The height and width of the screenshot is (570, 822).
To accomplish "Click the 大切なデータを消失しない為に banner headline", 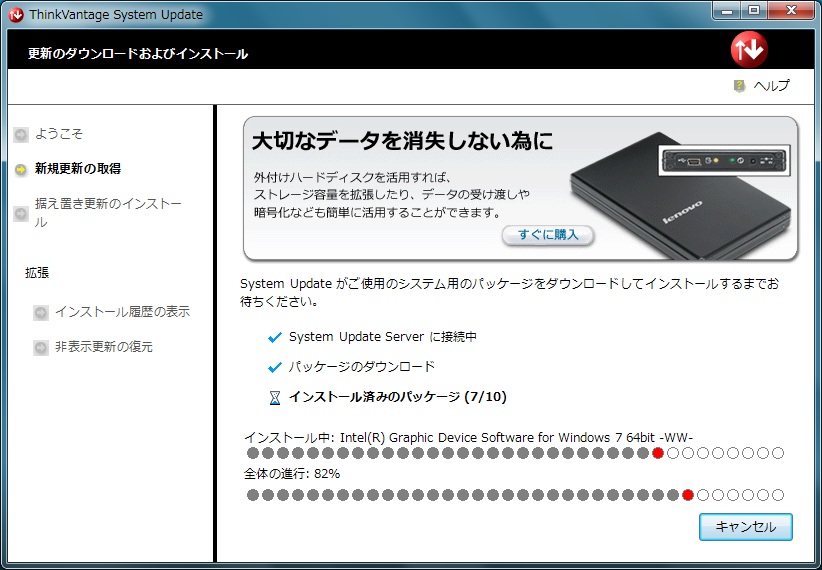I will pos(402,141).
